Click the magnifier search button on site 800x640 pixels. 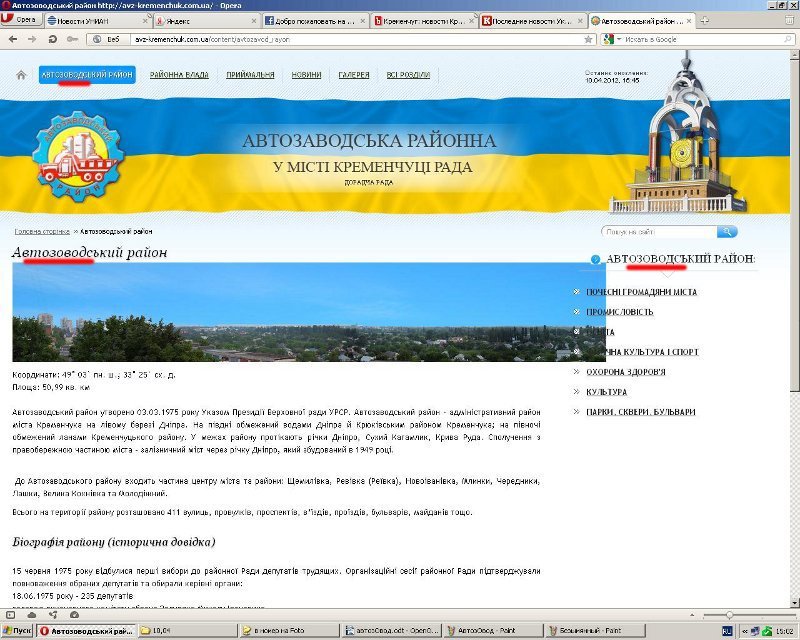tap(727, 232)
